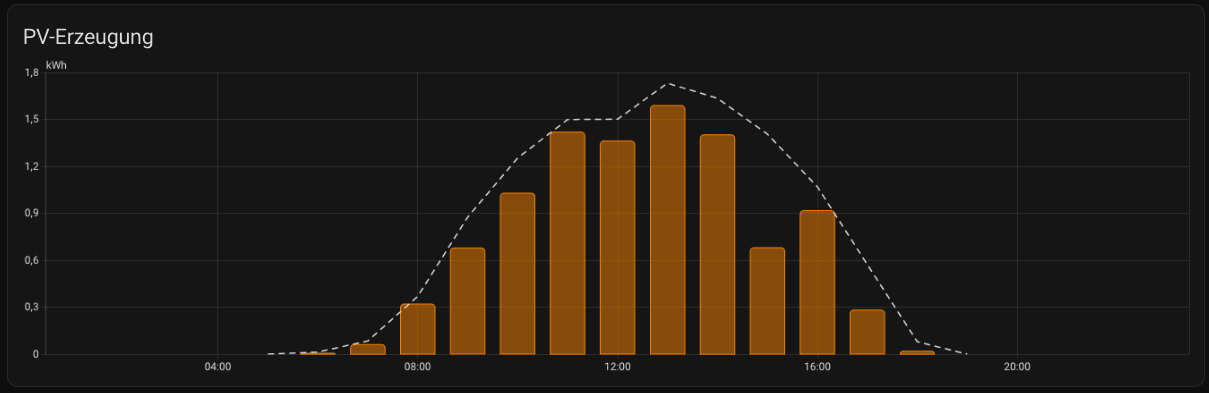Click the bar at 09:00

click(467, 301)
